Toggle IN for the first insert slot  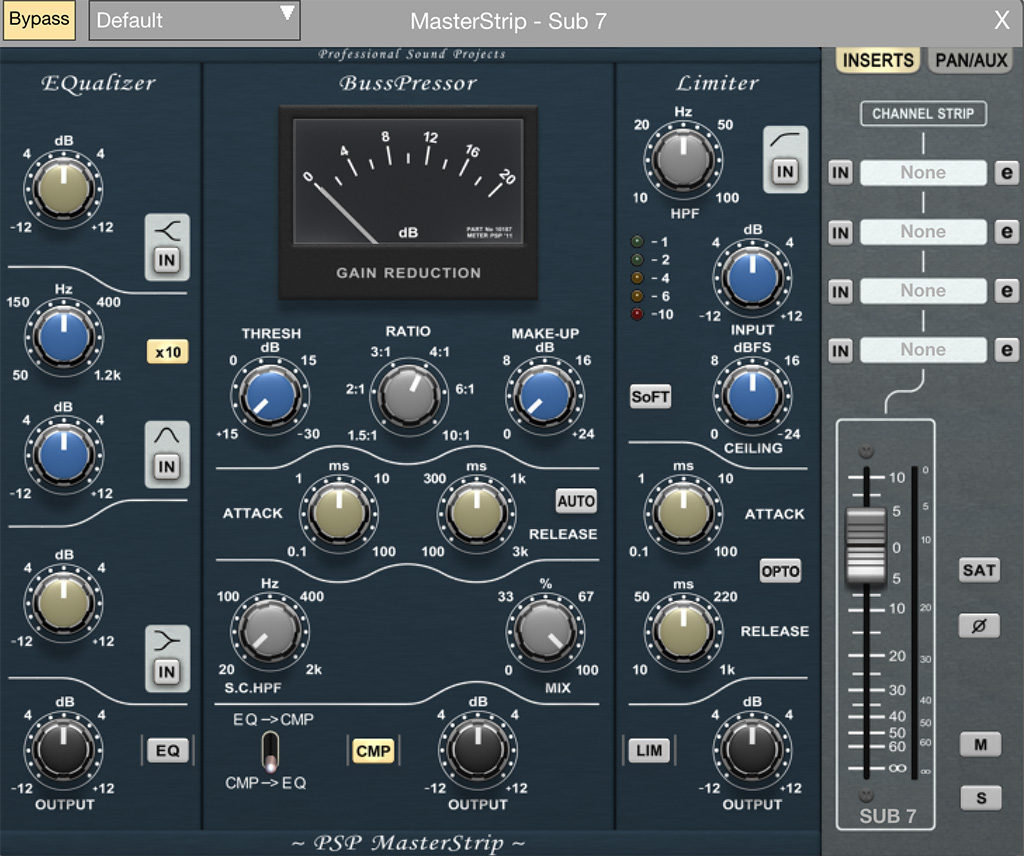[840, 173]
